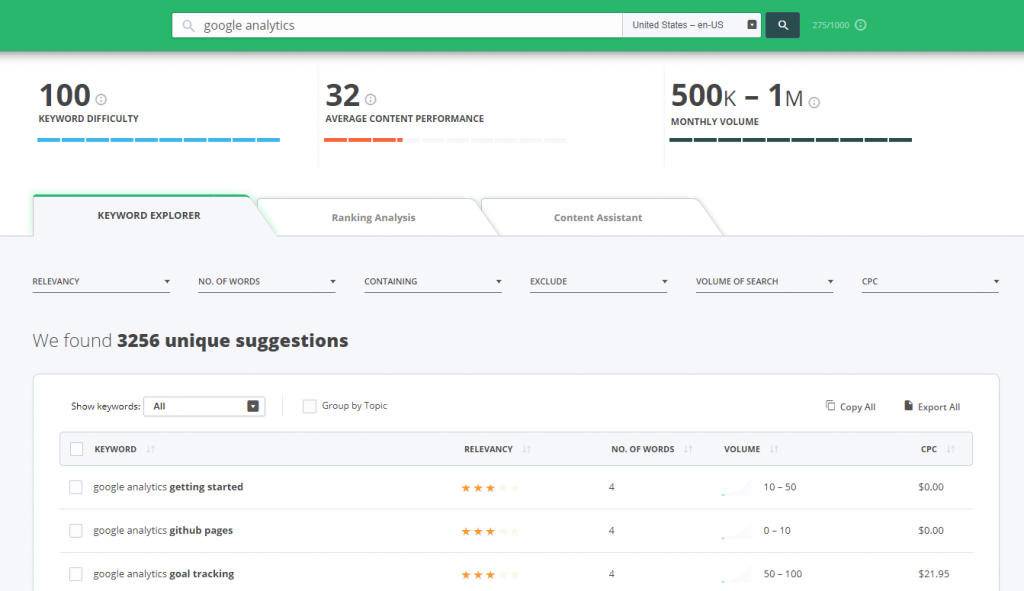Screen dimensions: 1024x591
Task: Click volume trend chart for github pages row
Action: click(736, 532)
